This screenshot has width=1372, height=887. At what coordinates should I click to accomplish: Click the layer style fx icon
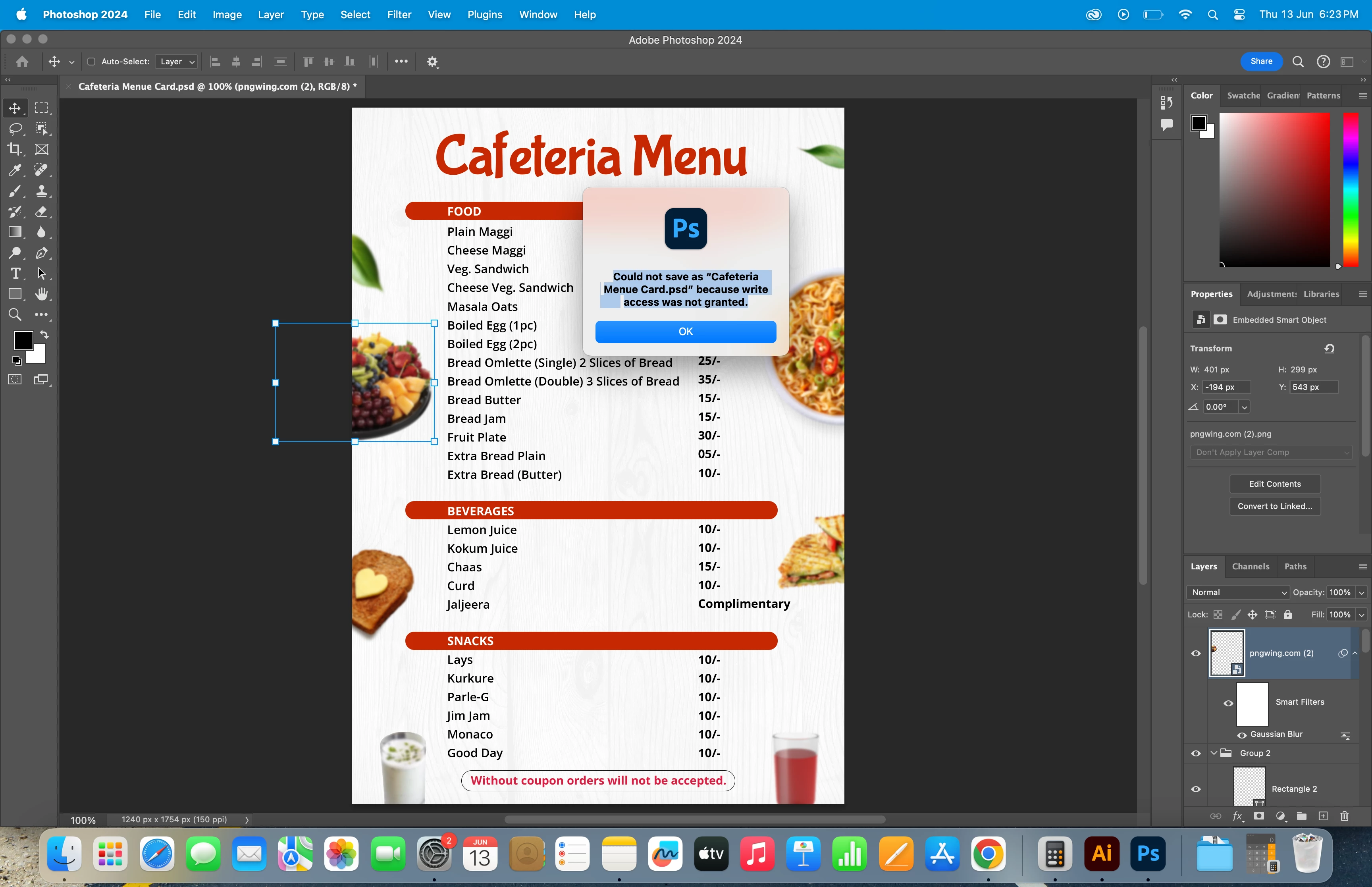coord(1237,816)
